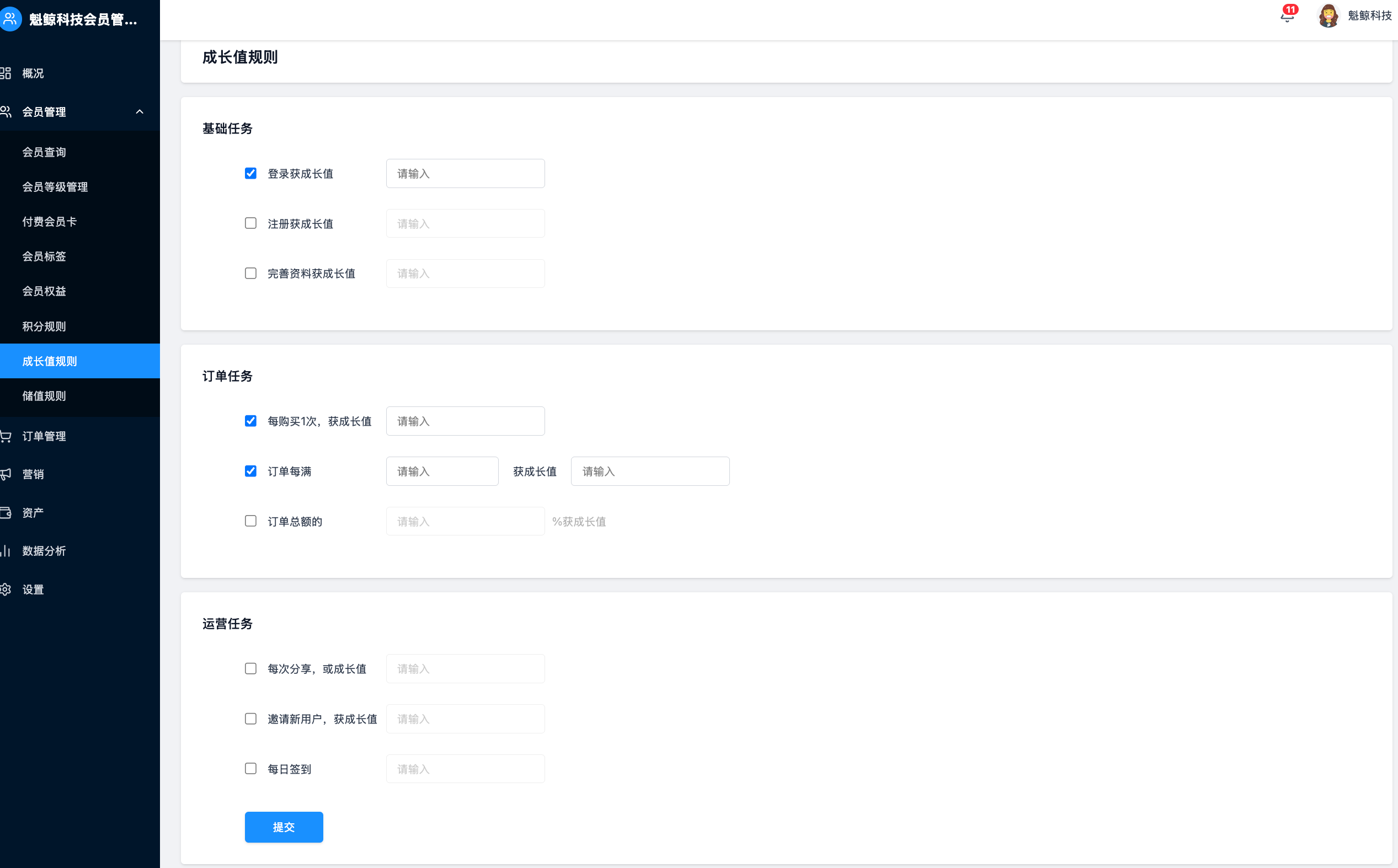Focus the 登录获成长值 input field
This screenshot has height=868, width=1398.
point(465,173)
